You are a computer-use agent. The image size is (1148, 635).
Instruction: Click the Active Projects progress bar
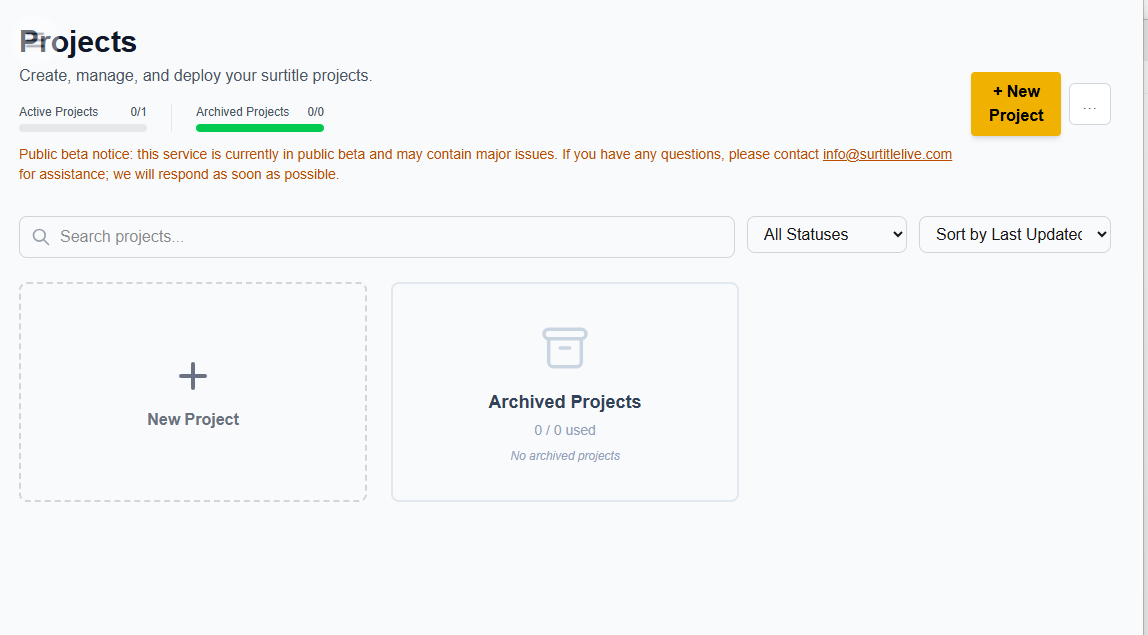pos(82,128)
